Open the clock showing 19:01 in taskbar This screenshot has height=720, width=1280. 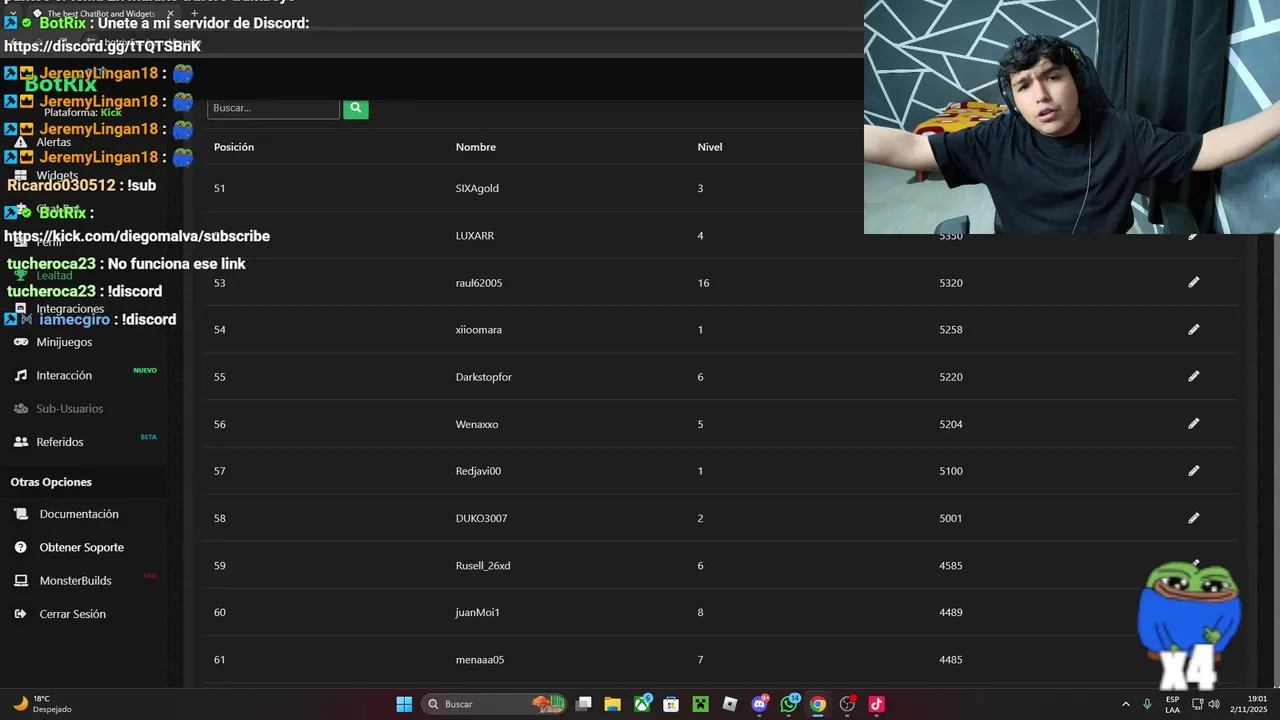pyautogui.click(x=1251, y=704)
